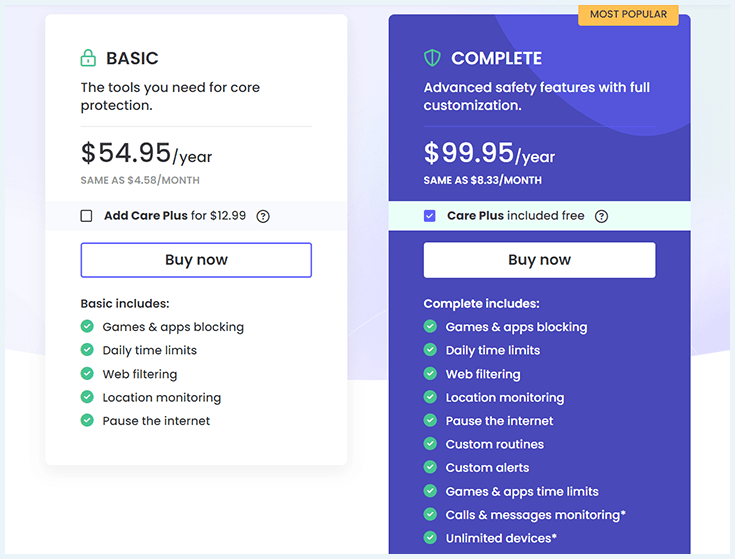Check the Add Care Plus checkbox
The image size is (735, 559).
(86, 216)
